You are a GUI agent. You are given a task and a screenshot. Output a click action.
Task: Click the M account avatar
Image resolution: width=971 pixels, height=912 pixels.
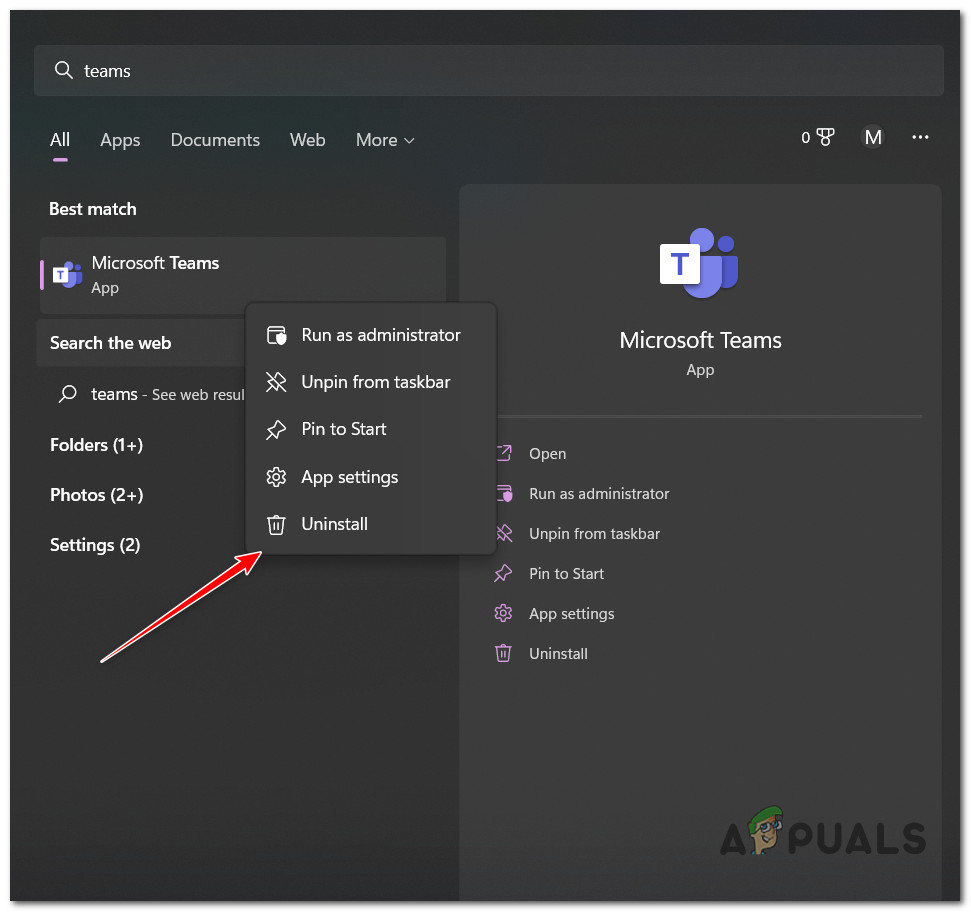(x=872, y=137)
